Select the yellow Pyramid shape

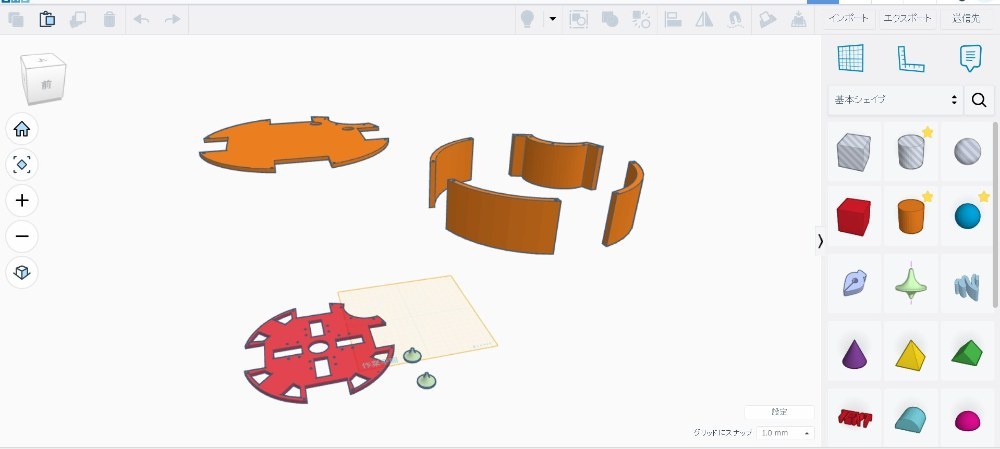pos(910,355)
